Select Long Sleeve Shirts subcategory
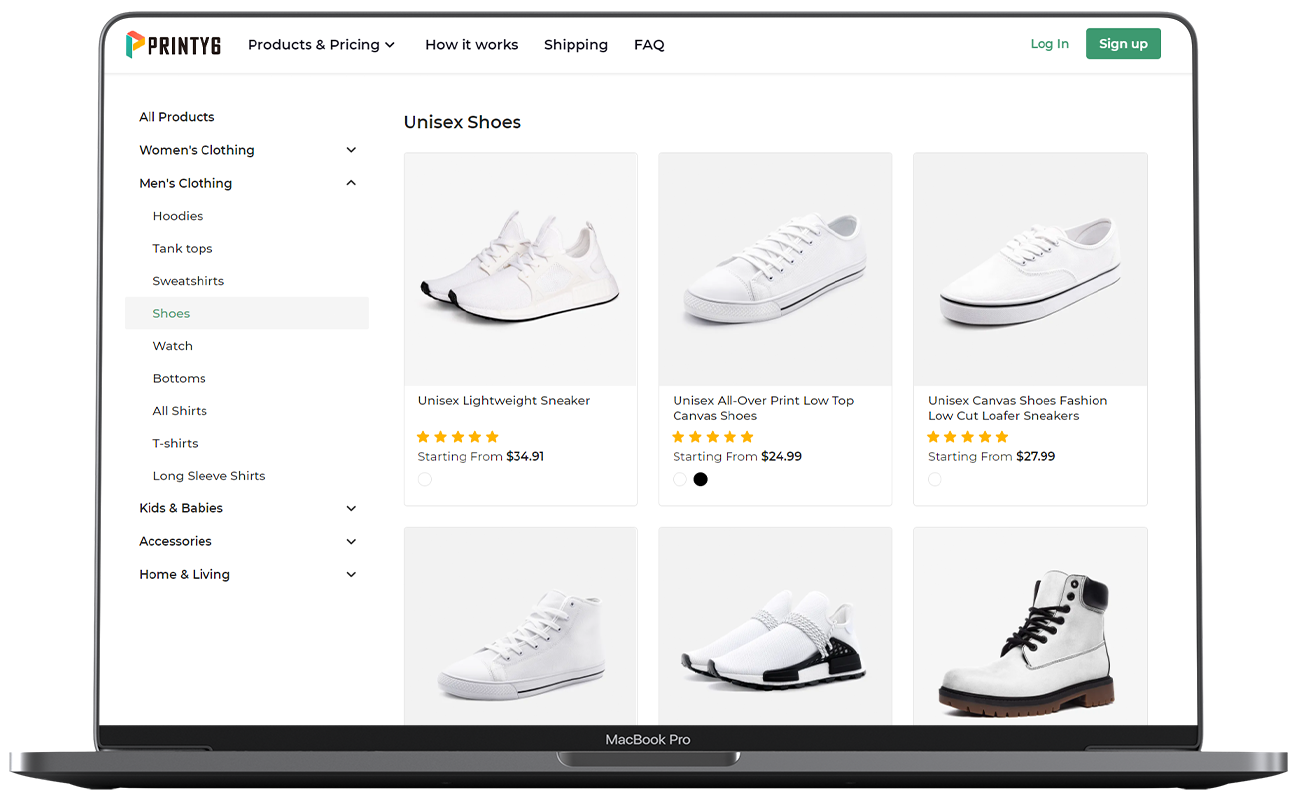 tap(209, 476)
